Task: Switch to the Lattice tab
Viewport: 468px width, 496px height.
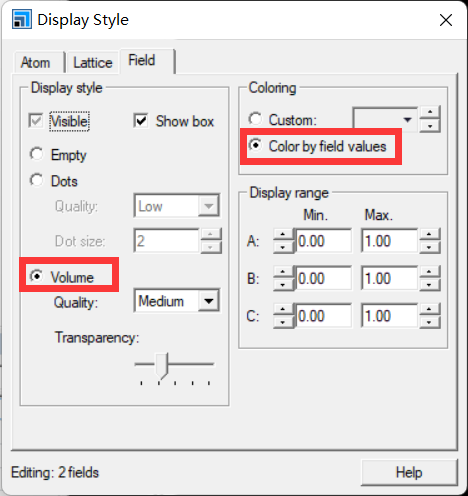Action: click(93, 62)
